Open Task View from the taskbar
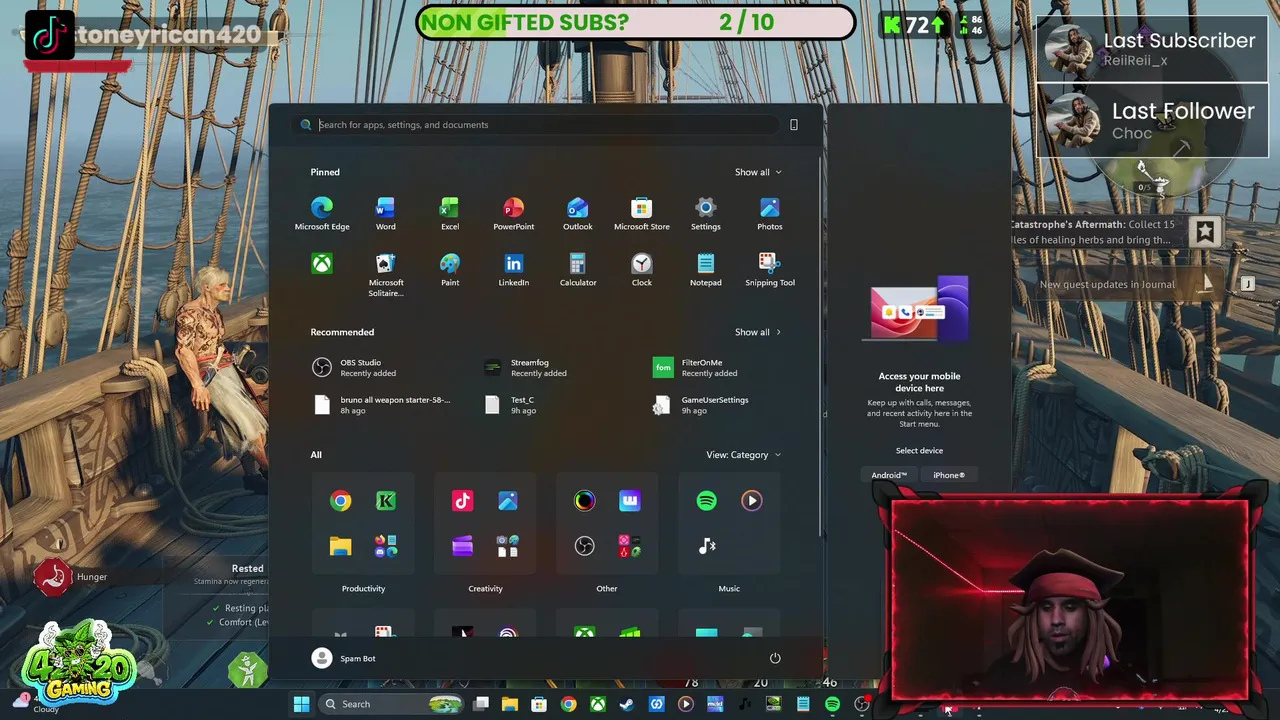This screenshot has height=720, width=1280. point(481,704)
